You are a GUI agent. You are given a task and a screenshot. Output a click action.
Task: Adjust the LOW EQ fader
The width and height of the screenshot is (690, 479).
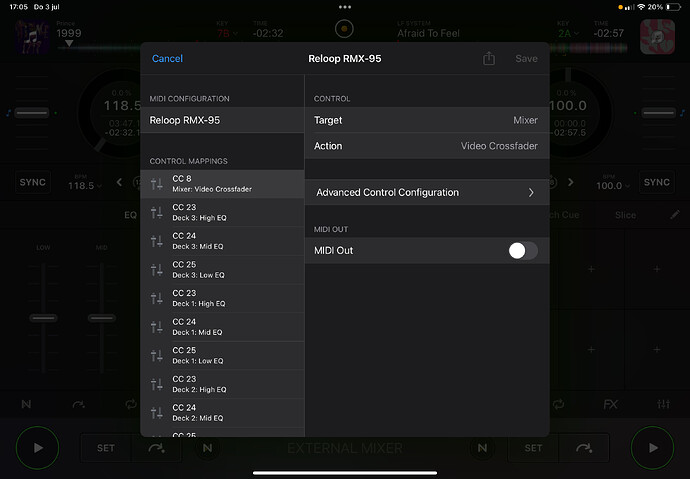(43, 318)
